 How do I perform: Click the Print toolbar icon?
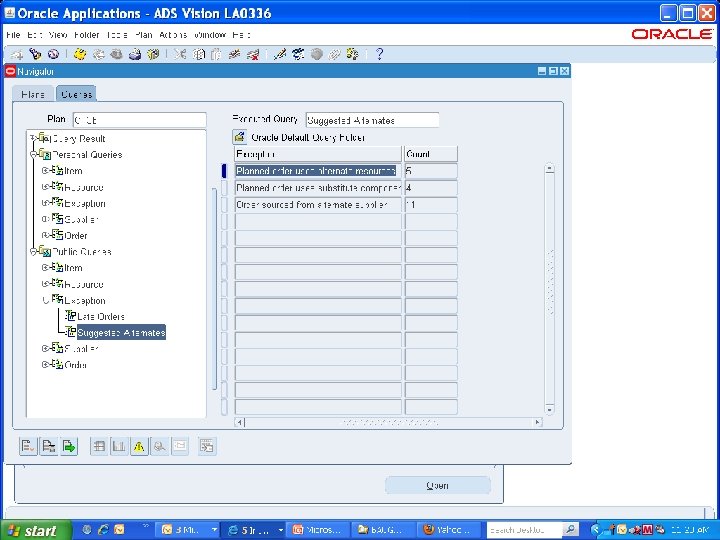tap(135, 54)
